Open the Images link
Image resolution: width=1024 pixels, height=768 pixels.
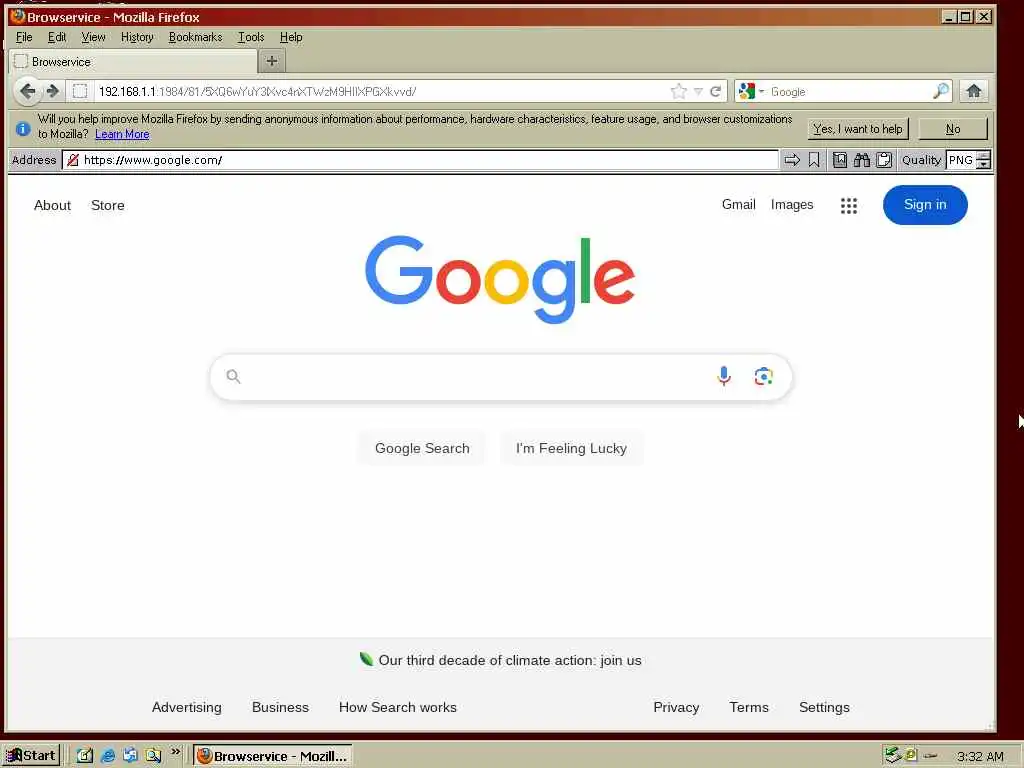point(792,204)
